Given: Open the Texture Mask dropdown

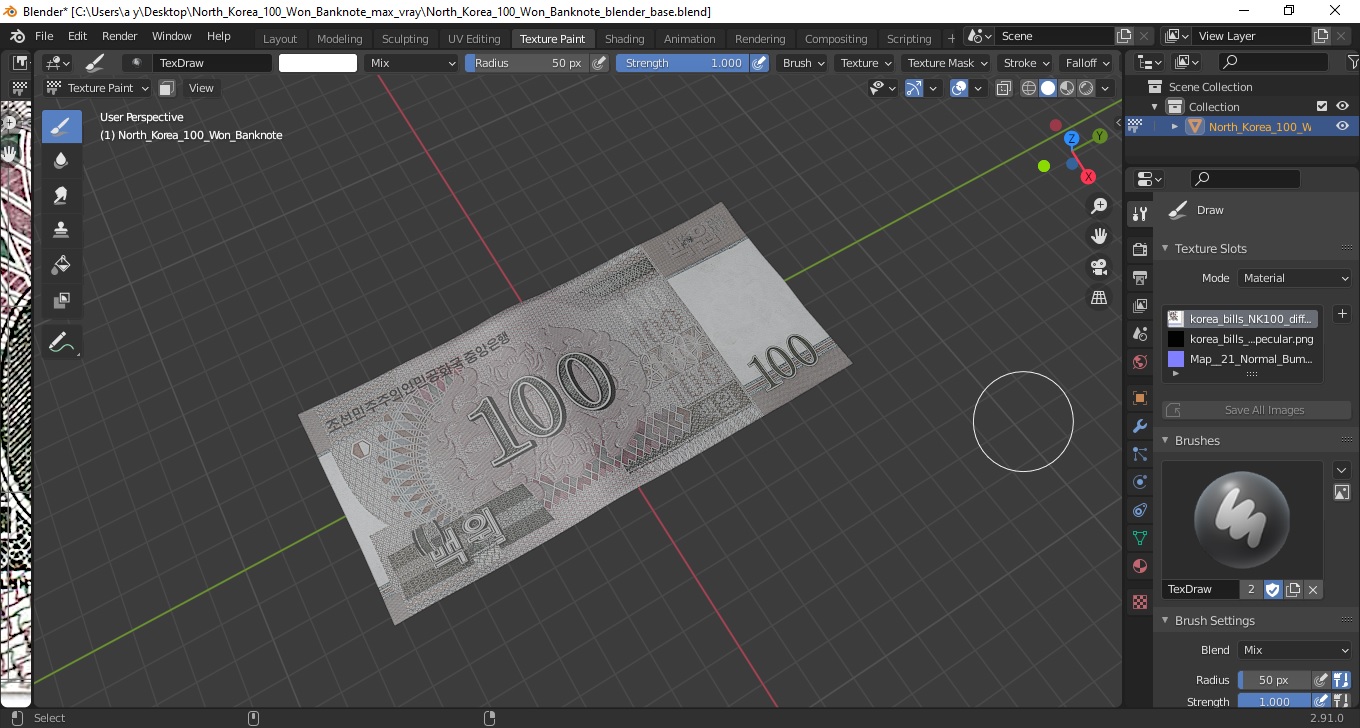Looking at the screenshot, I should [947, 63].
